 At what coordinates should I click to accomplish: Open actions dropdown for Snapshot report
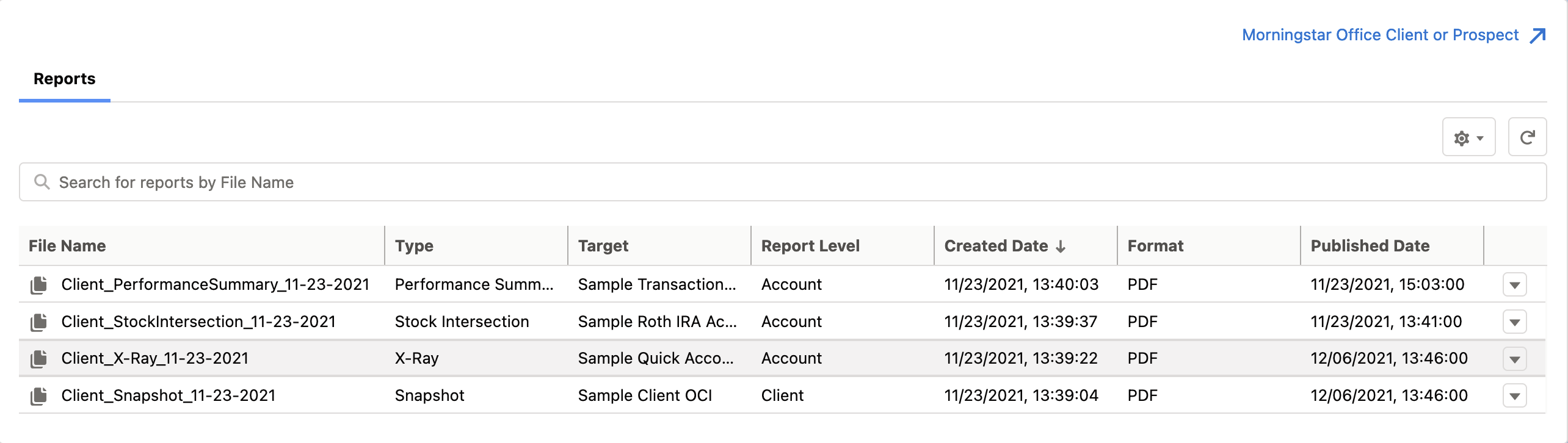(1514, 396)
